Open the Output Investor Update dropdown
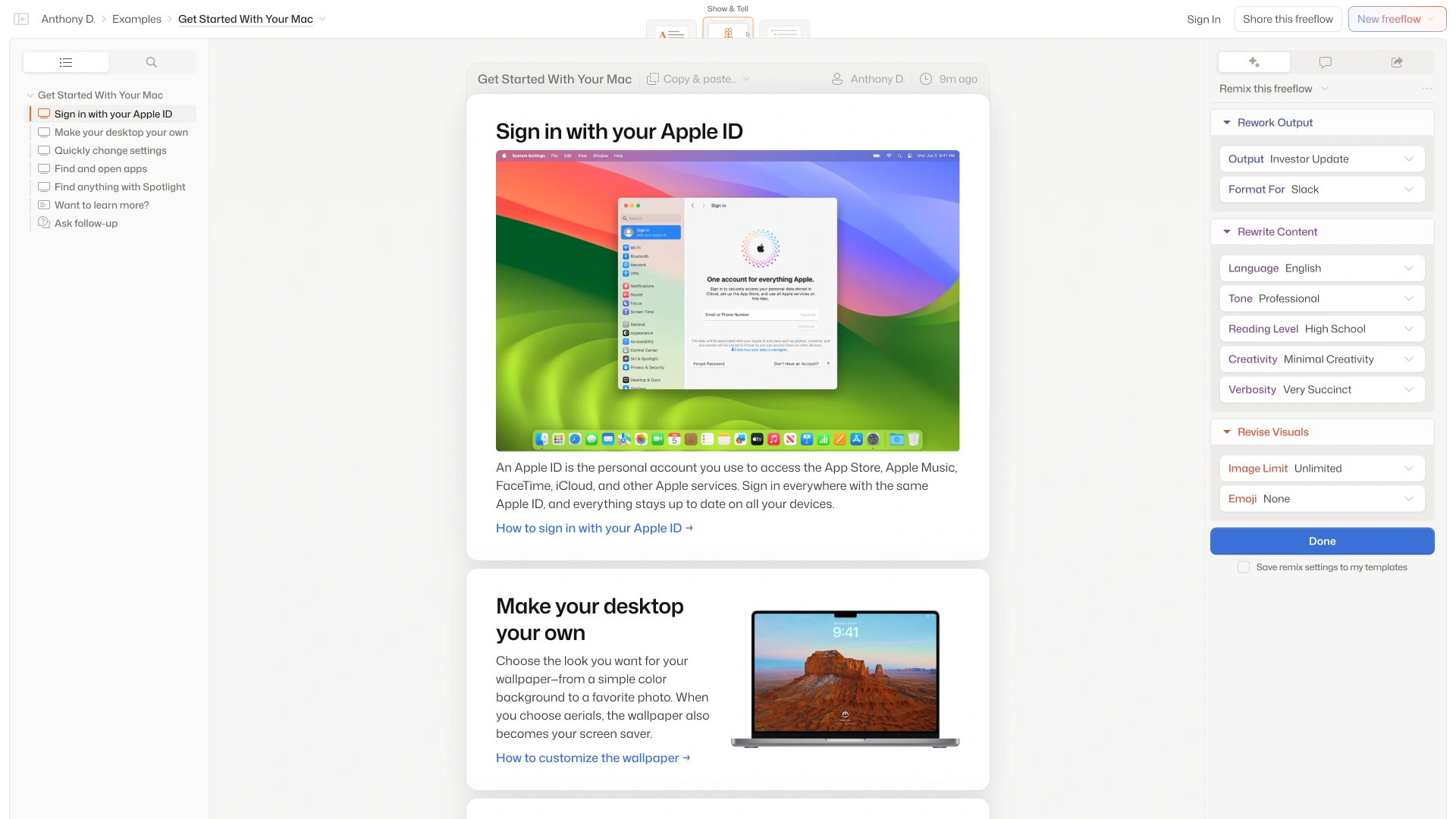The height and width of the screenshot is (819, 1456). [x=1322, y=159]
